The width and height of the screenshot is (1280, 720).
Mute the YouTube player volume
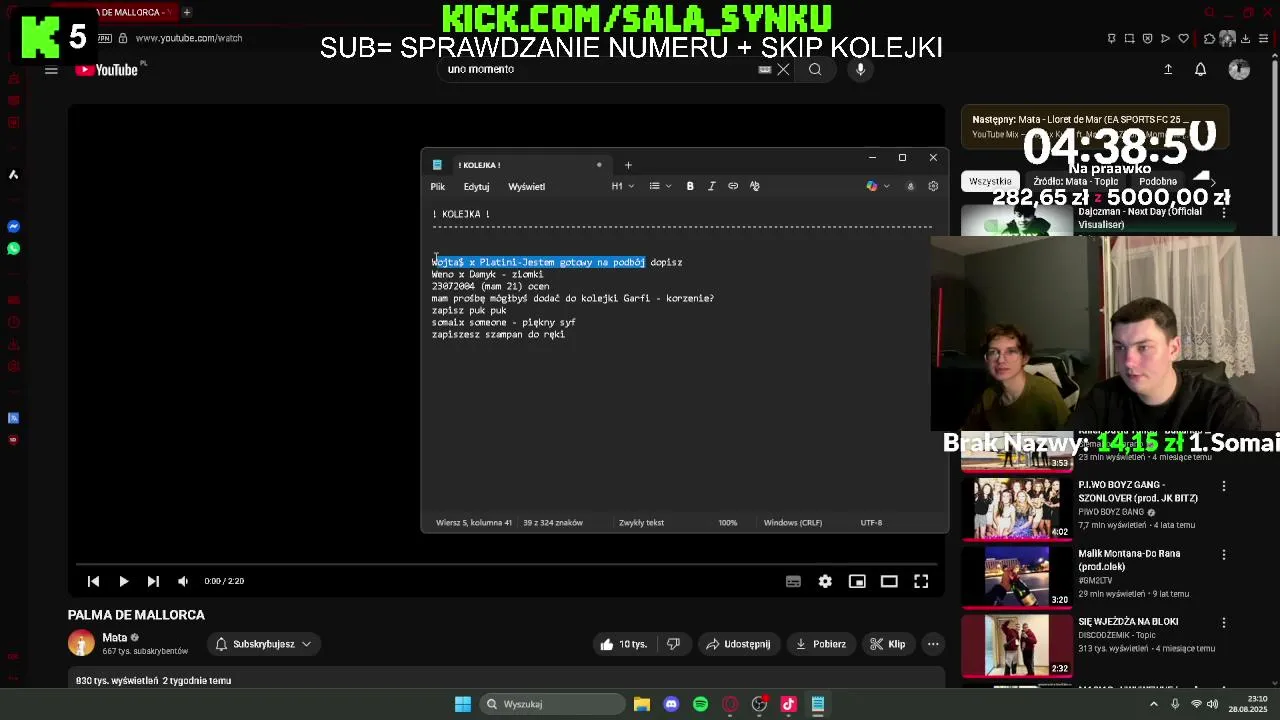point(183,581)
